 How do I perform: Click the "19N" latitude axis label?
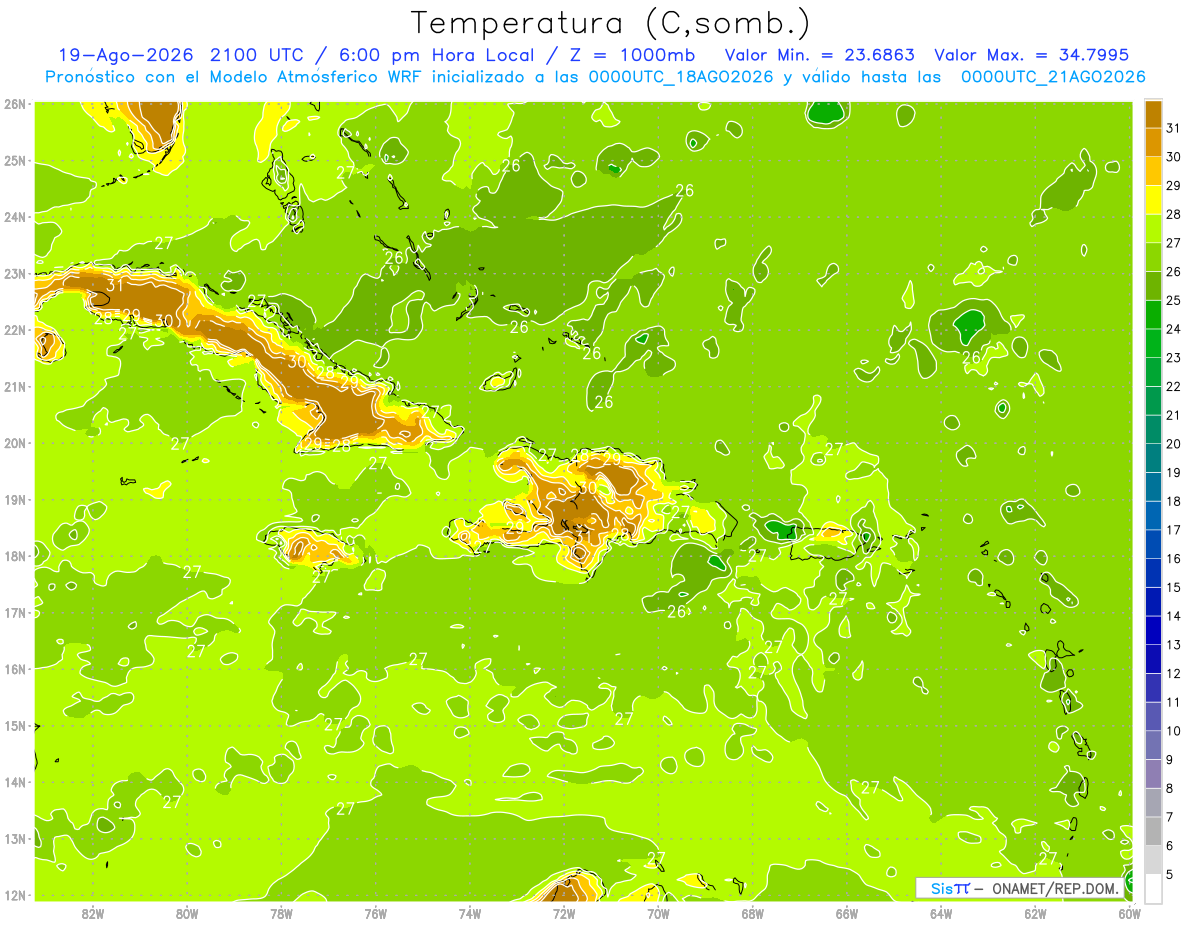(x=15, y=499)
